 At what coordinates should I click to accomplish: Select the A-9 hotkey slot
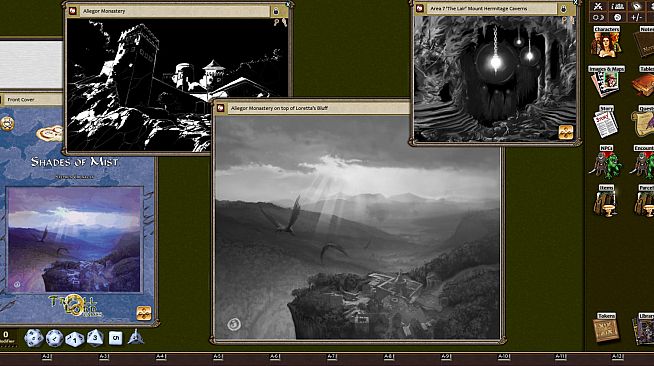(446, 357)
